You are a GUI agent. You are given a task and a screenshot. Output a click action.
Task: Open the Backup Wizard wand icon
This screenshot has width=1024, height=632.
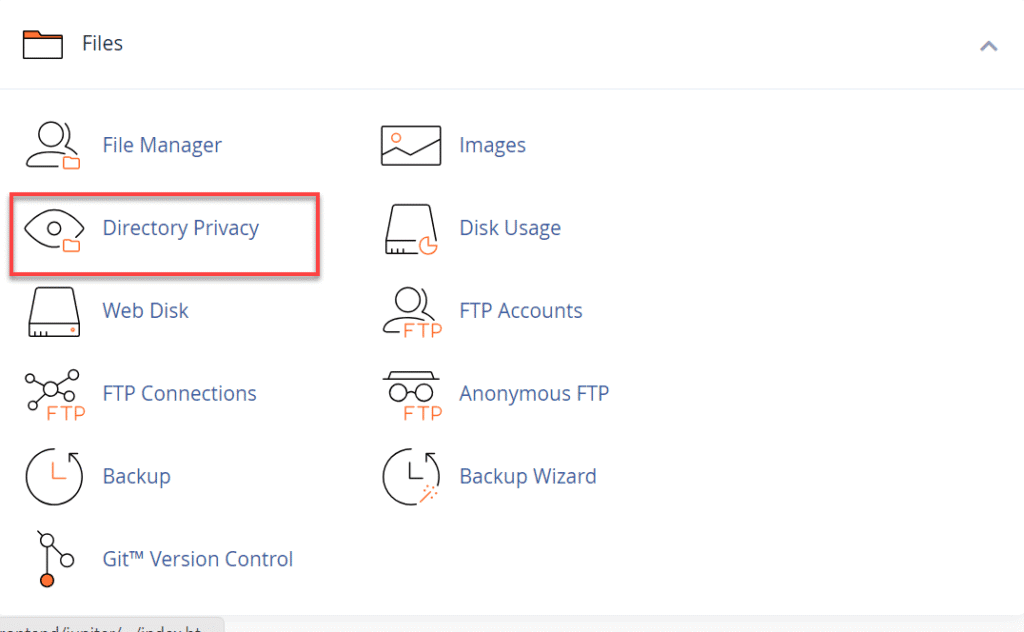tap(411, 477)
